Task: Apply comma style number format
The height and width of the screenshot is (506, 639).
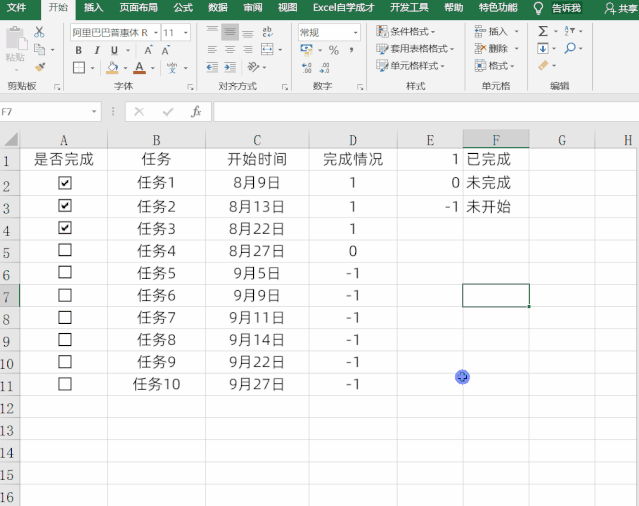Action: [351, 50]
